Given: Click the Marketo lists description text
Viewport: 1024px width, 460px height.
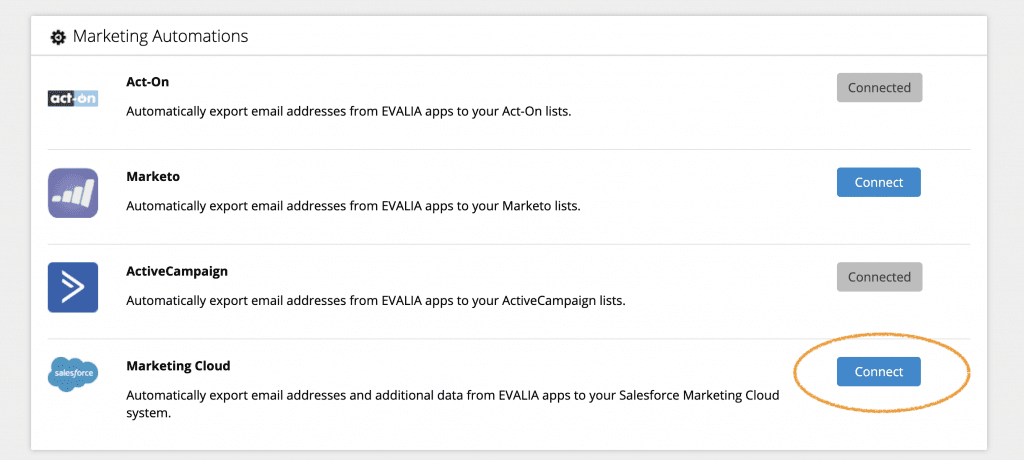Looking at the screenshot, I should tap(353, 206).
